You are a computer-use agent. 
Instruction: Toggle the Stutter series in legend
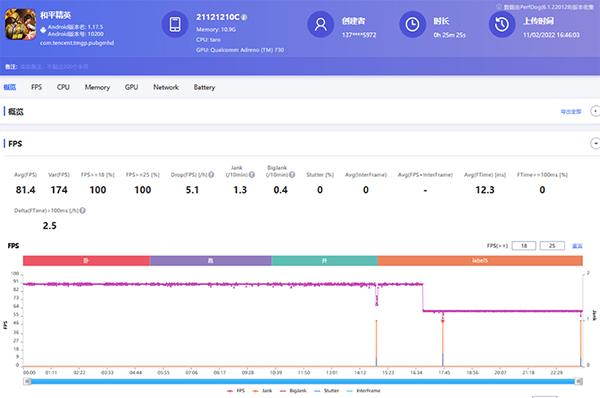pos(326,391)
